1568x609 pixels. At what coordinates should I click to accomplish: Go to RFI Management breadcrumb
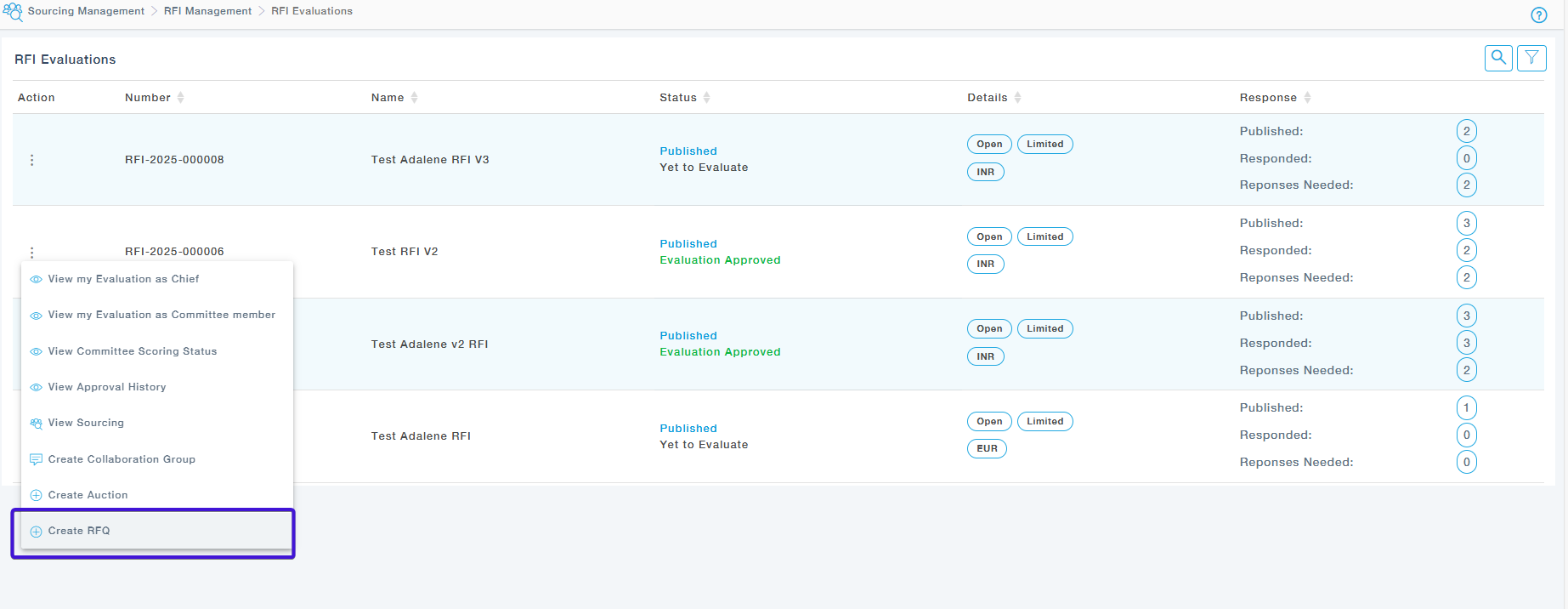(207, 11)
